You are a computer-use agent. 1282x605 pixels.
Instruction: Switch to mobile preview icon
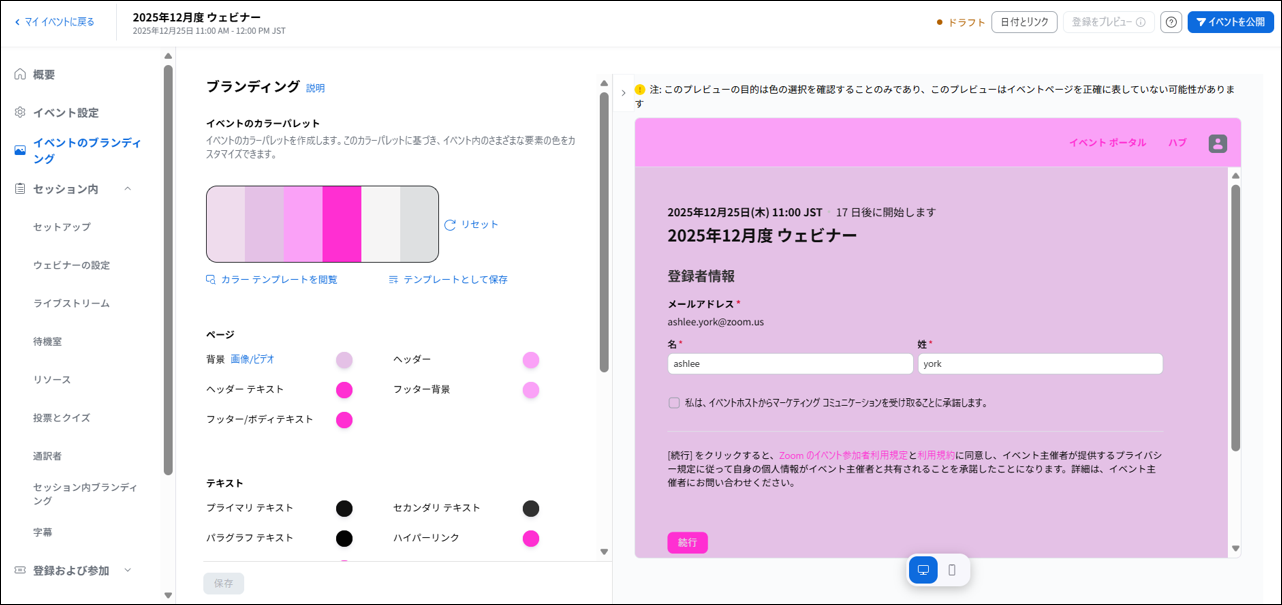[x=952, y=570]
